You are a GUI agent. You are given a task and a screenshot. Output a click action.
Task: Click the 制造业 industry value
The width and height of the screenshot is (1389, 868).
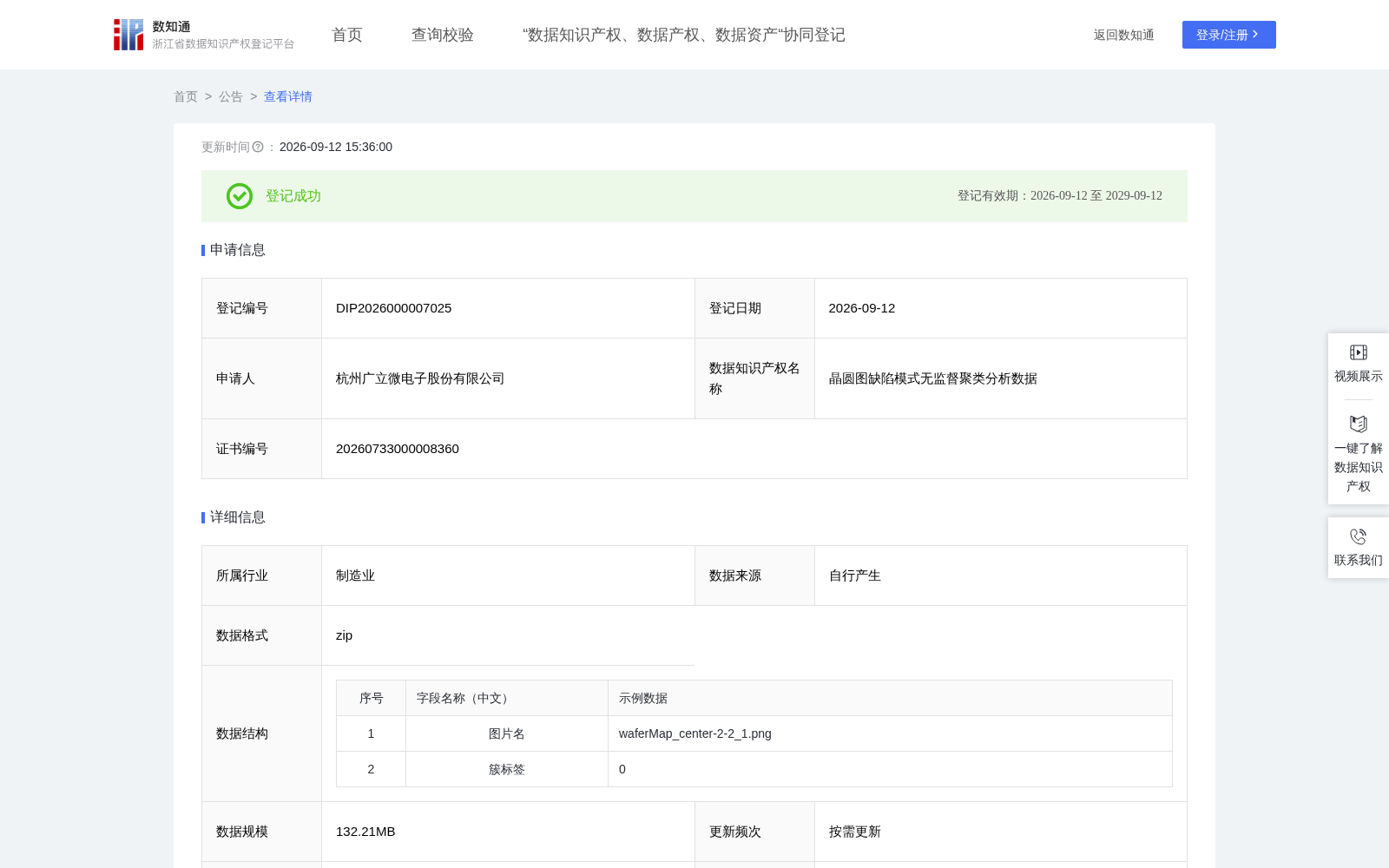tap(356, 575)
